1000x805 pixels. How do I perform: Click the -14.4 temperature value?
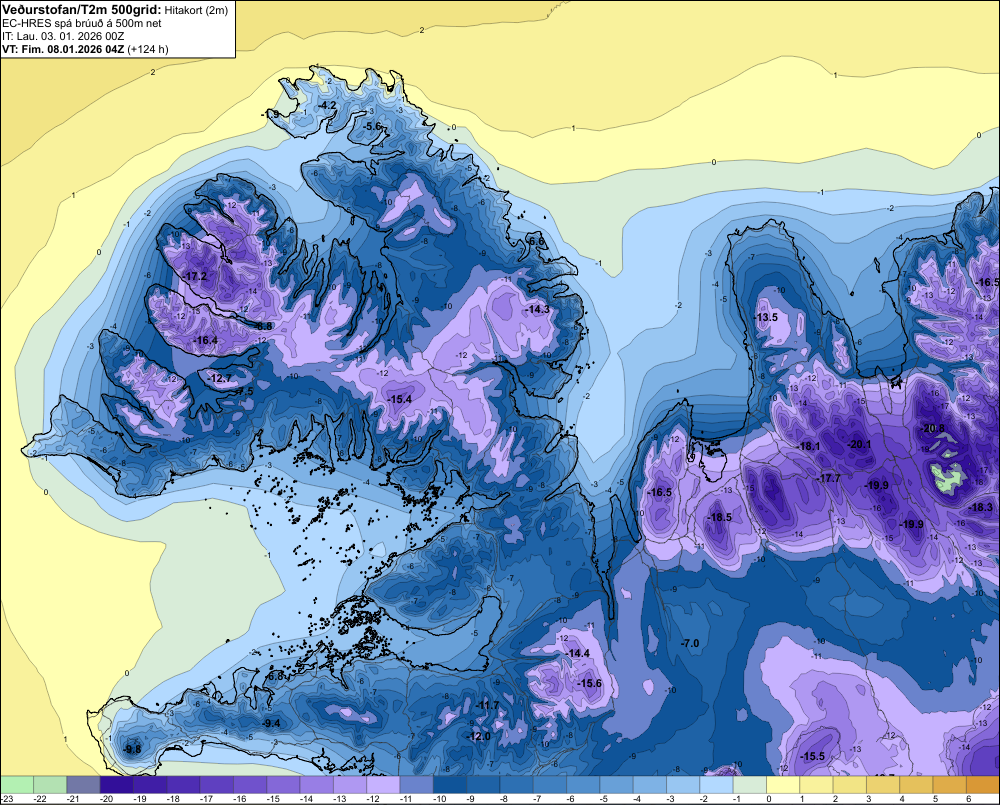tap(578, 653)
